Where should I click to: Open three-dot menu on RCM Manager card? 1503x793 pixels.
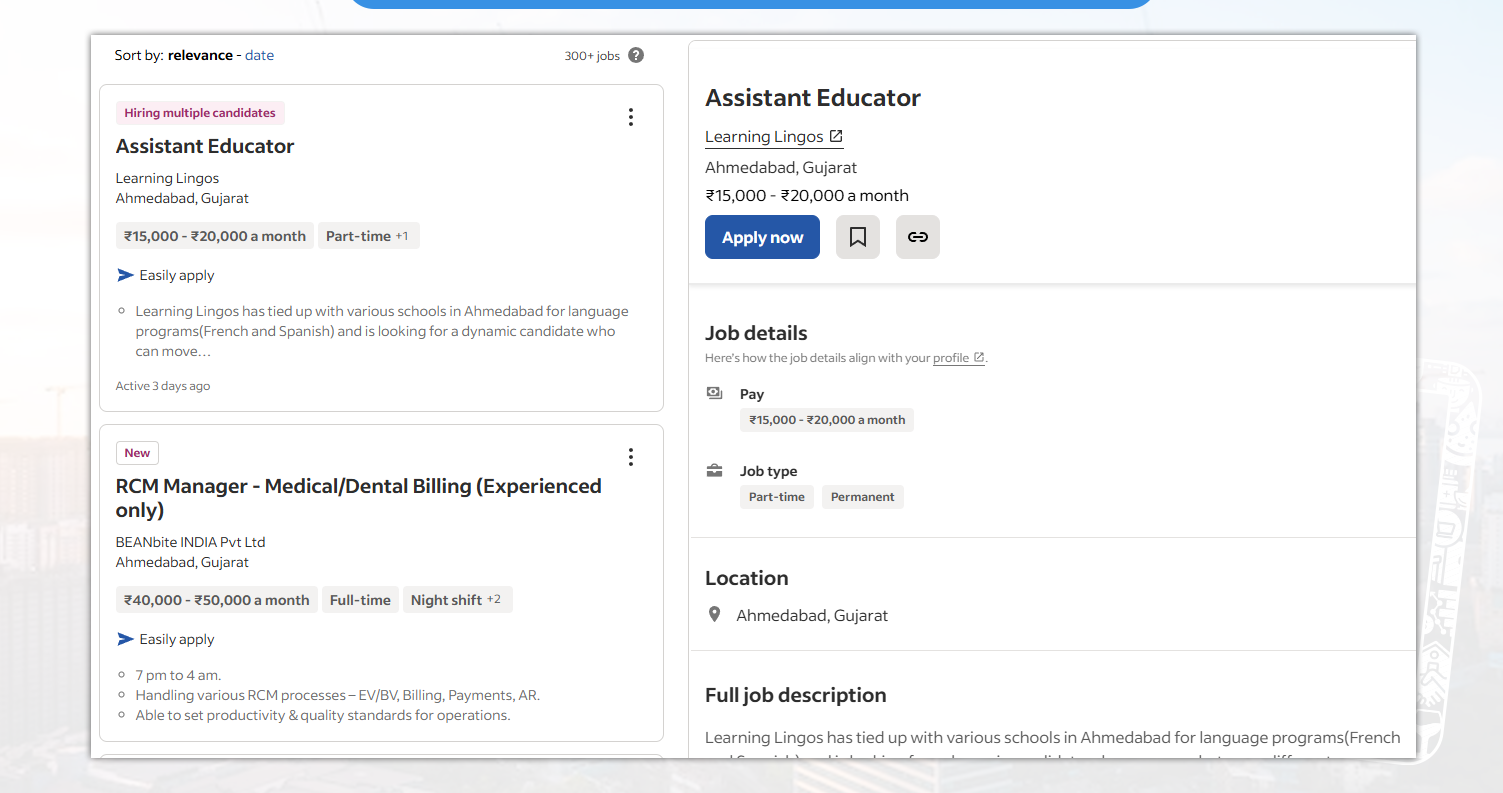630,457
